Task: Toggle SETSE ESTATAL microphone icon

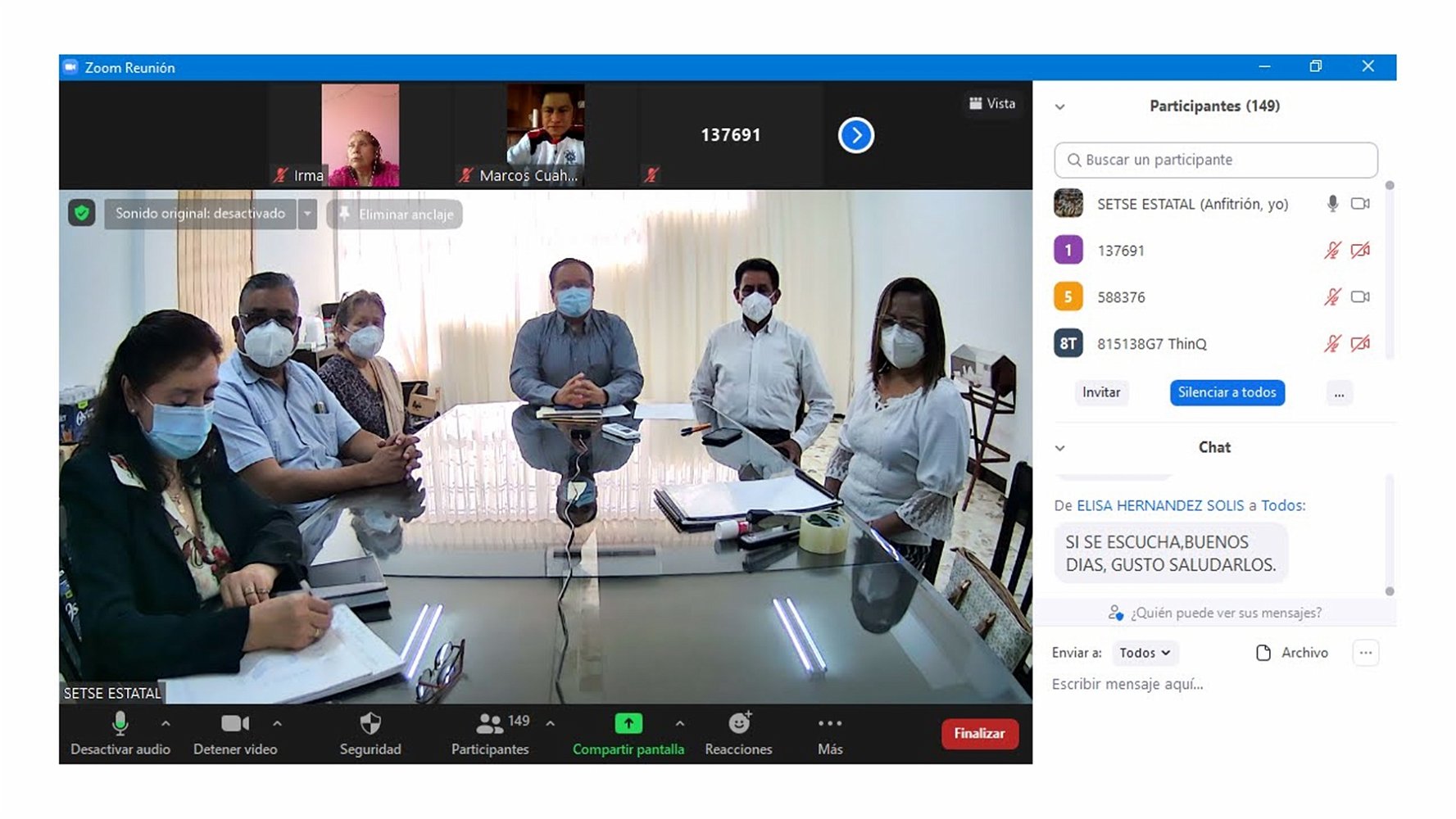Action: pos(1333,204)
